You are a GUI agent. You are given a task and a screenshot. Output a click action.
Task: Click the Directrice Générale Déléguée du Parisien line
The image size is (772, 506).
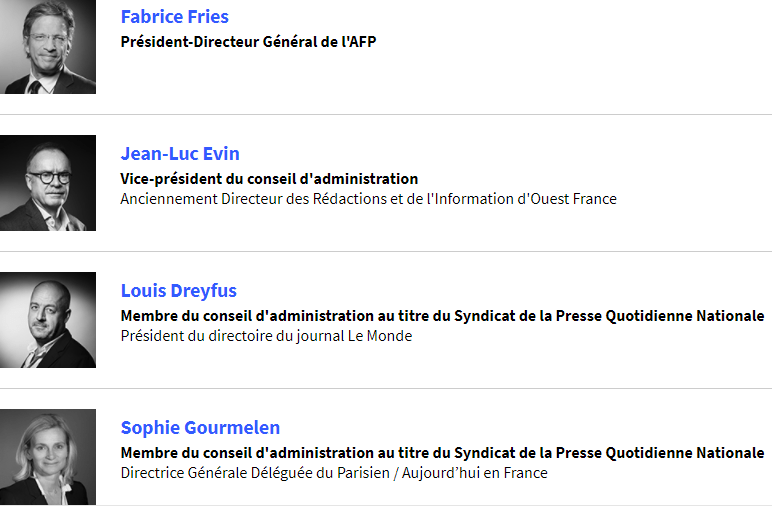click(334, 473)
